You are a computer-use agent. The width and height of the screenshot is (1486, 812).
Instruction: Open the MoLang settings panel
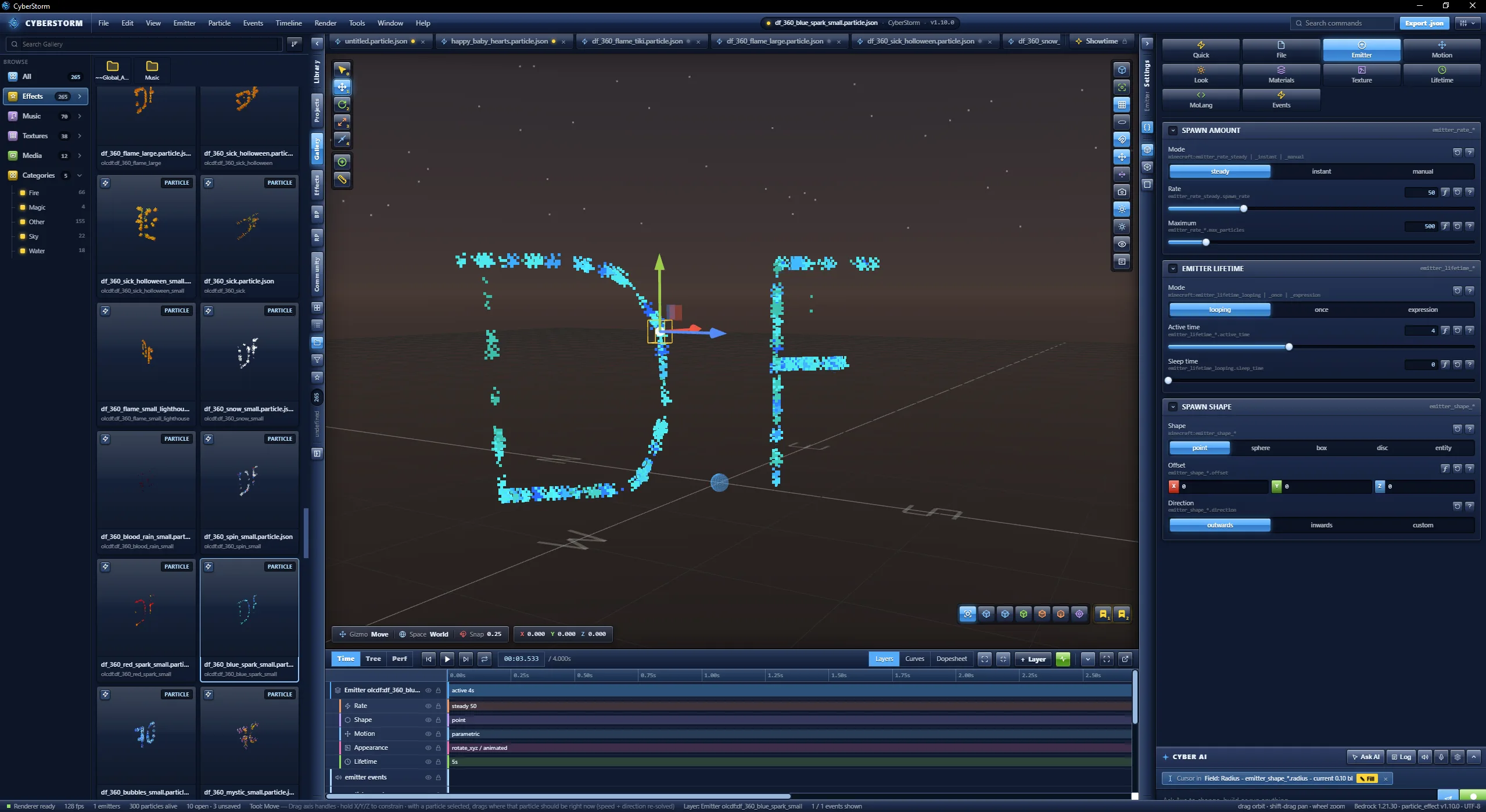[1201, 100]
